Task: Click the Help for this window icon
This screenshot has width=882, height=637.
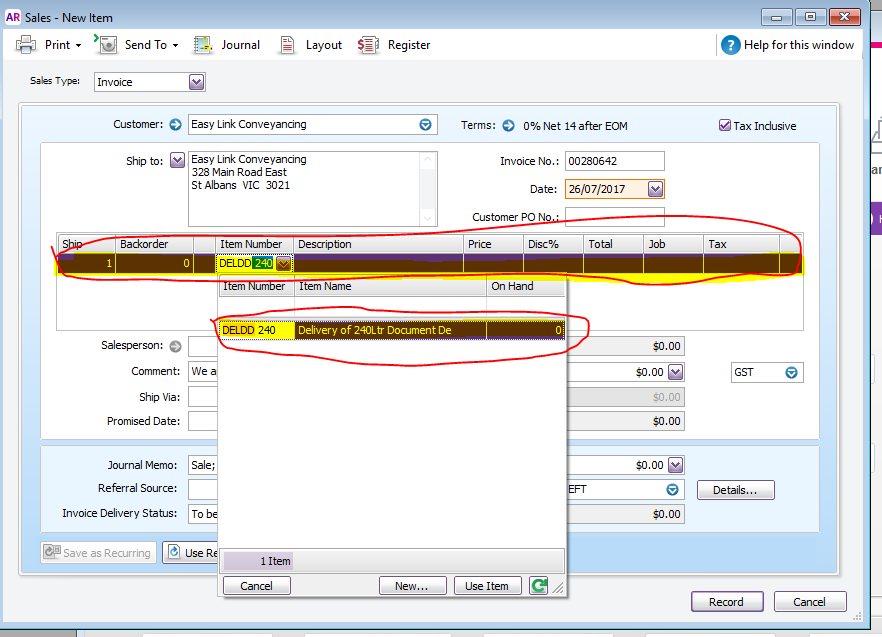Action: click(730, 45)
